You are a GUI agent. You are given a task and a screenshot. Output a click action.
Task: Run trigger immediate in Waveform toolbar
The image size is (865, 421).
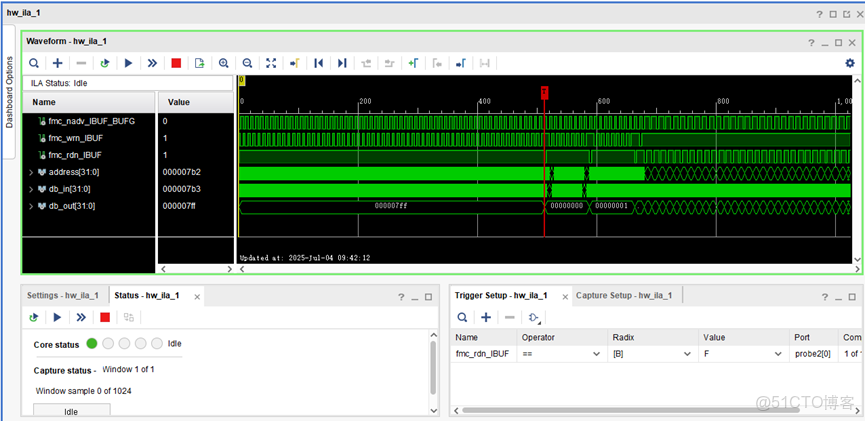coord(152,63)
